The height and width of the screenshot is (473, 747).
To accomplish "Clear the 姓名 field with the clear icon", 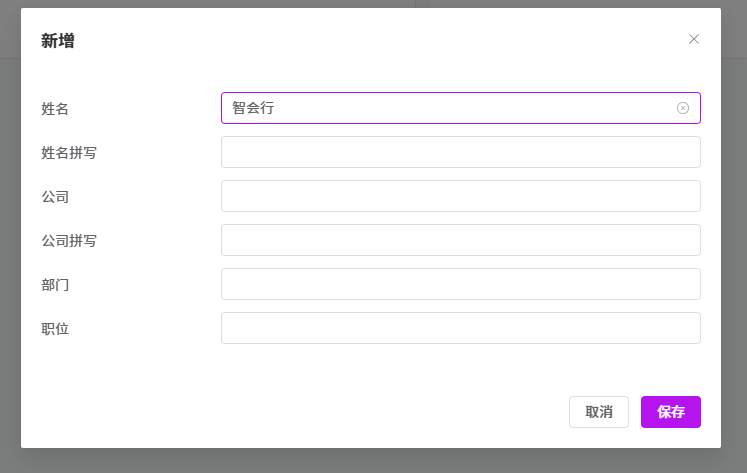I will 683,108.
